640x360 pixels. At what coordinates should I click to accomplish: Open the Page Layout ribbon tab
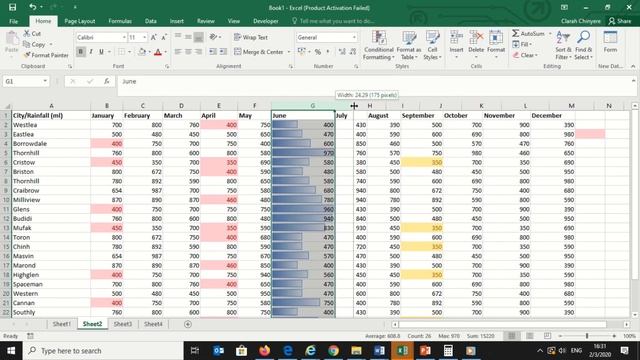coord(80,21)
